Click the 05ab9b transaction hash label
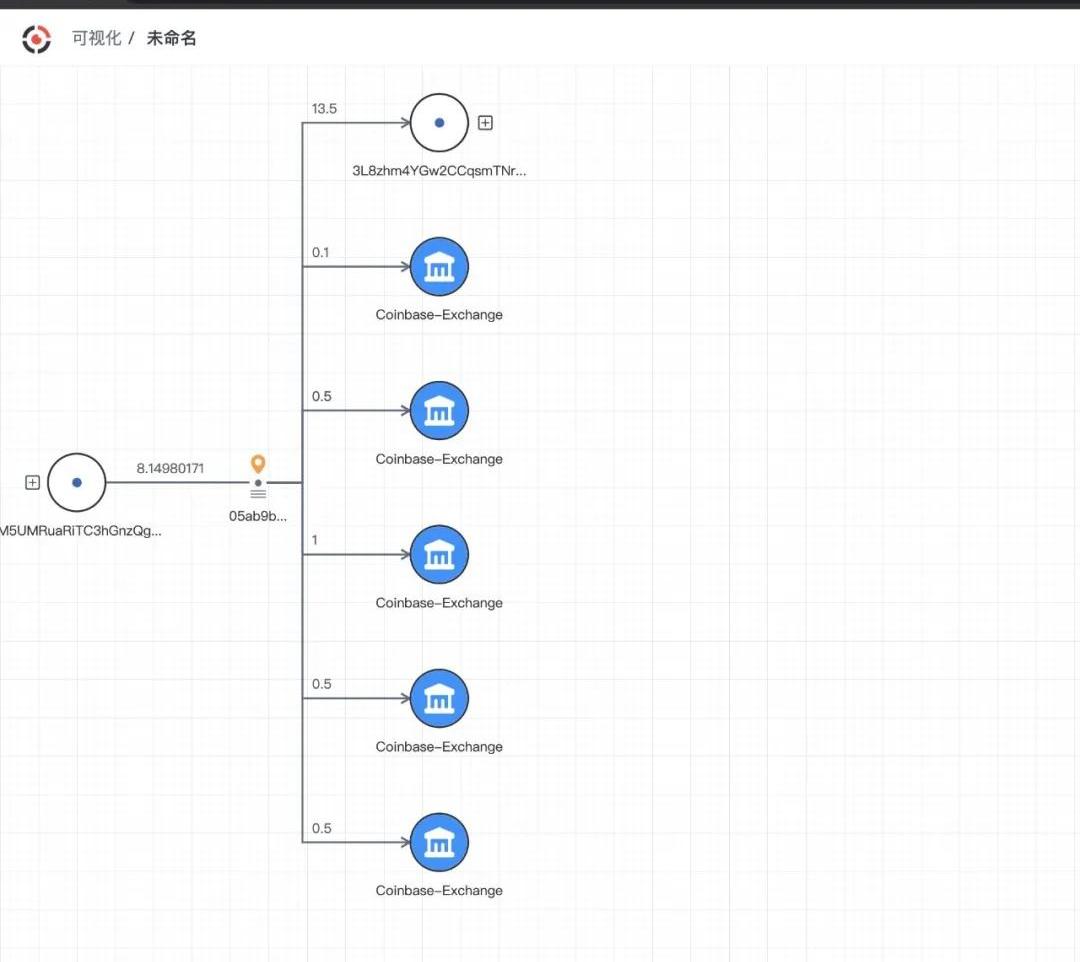This screenshot has width=1080, height=962. tap(258, 517)
